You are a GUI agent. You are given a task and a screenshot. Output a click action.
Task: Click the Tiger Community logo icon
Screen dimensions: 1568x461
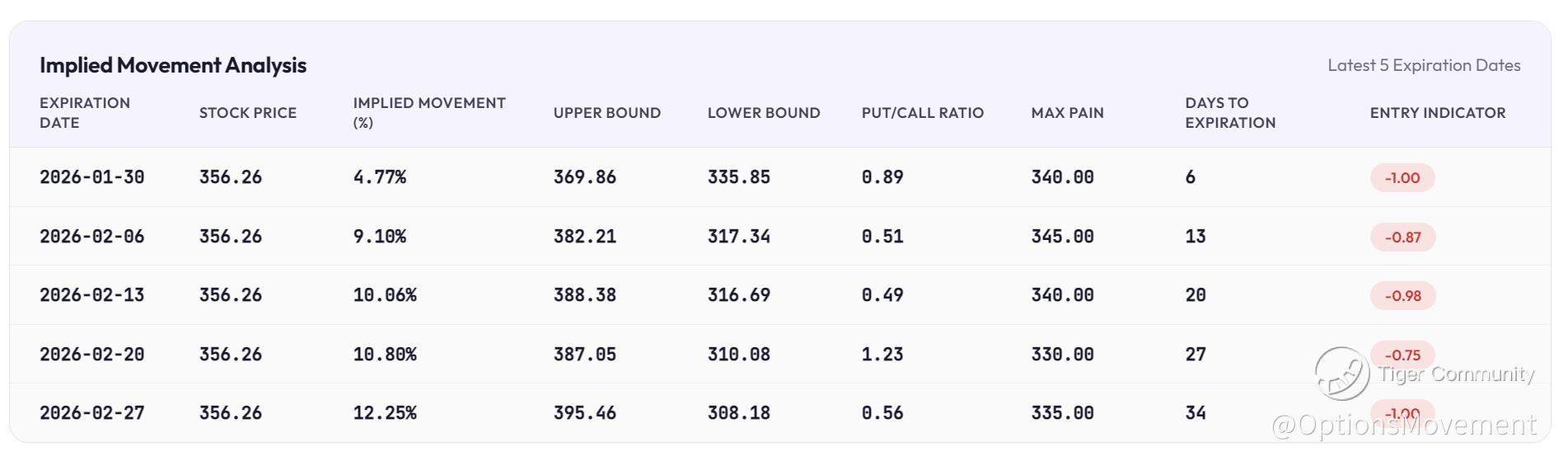pos(1342,374)
